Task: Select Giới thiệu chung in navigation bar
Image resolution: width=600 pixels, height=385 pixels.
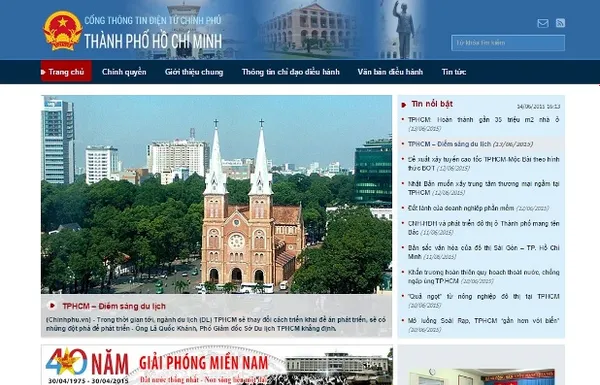Action: coord(194,72)
